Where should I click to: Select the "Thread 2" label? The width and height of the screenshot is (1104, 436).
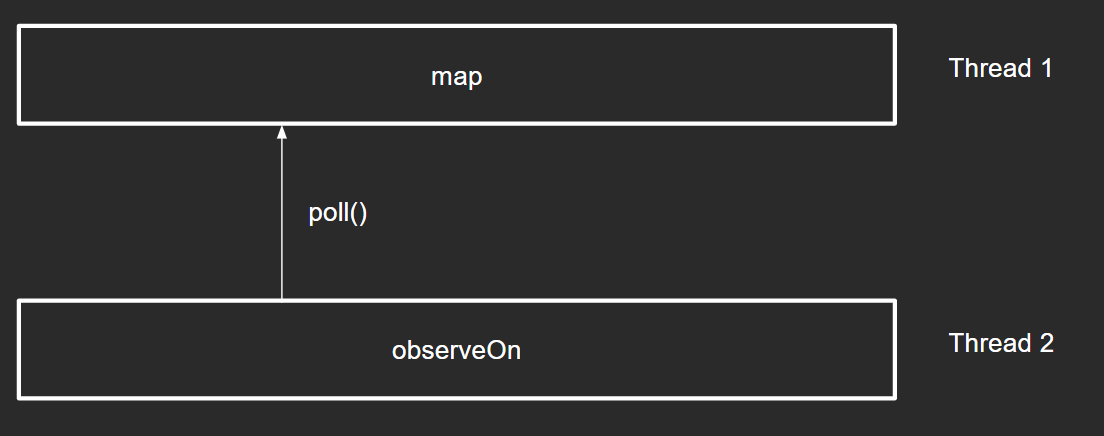point(1001,343)
